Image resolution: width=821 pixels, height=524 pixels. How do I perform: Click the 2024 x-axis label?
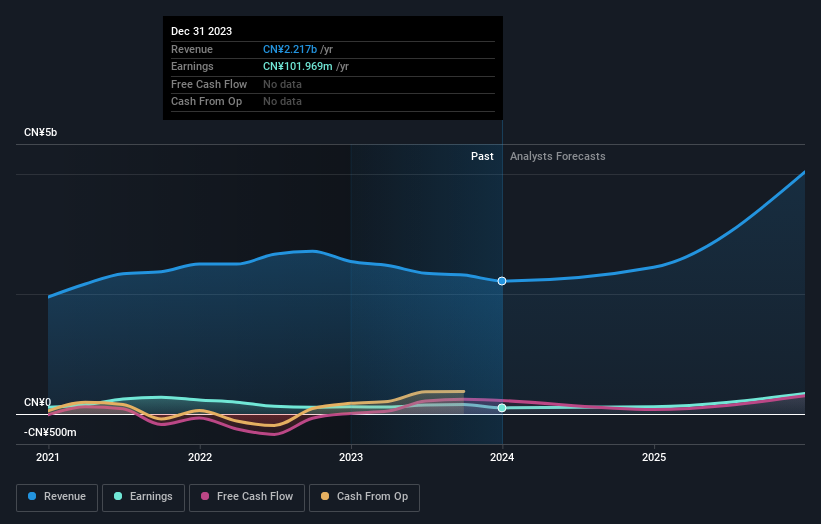(502, 458)
